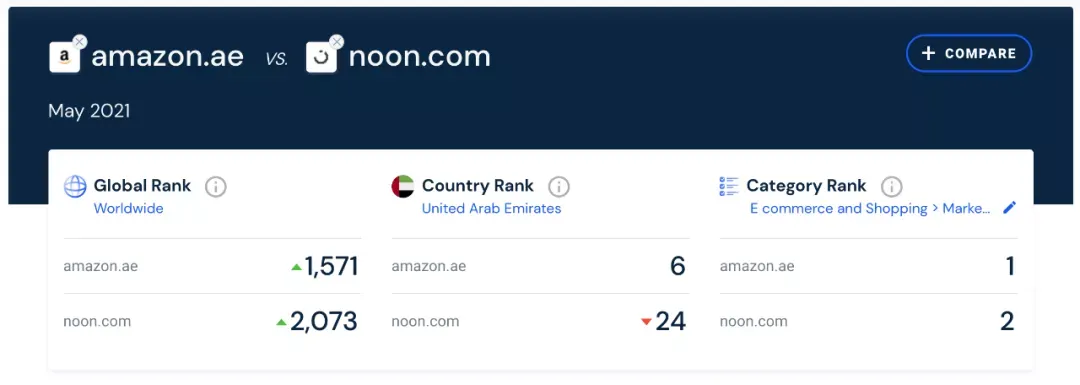Click amazon.ae title in the header
The image size is (1080, 385).
(167, 56)
